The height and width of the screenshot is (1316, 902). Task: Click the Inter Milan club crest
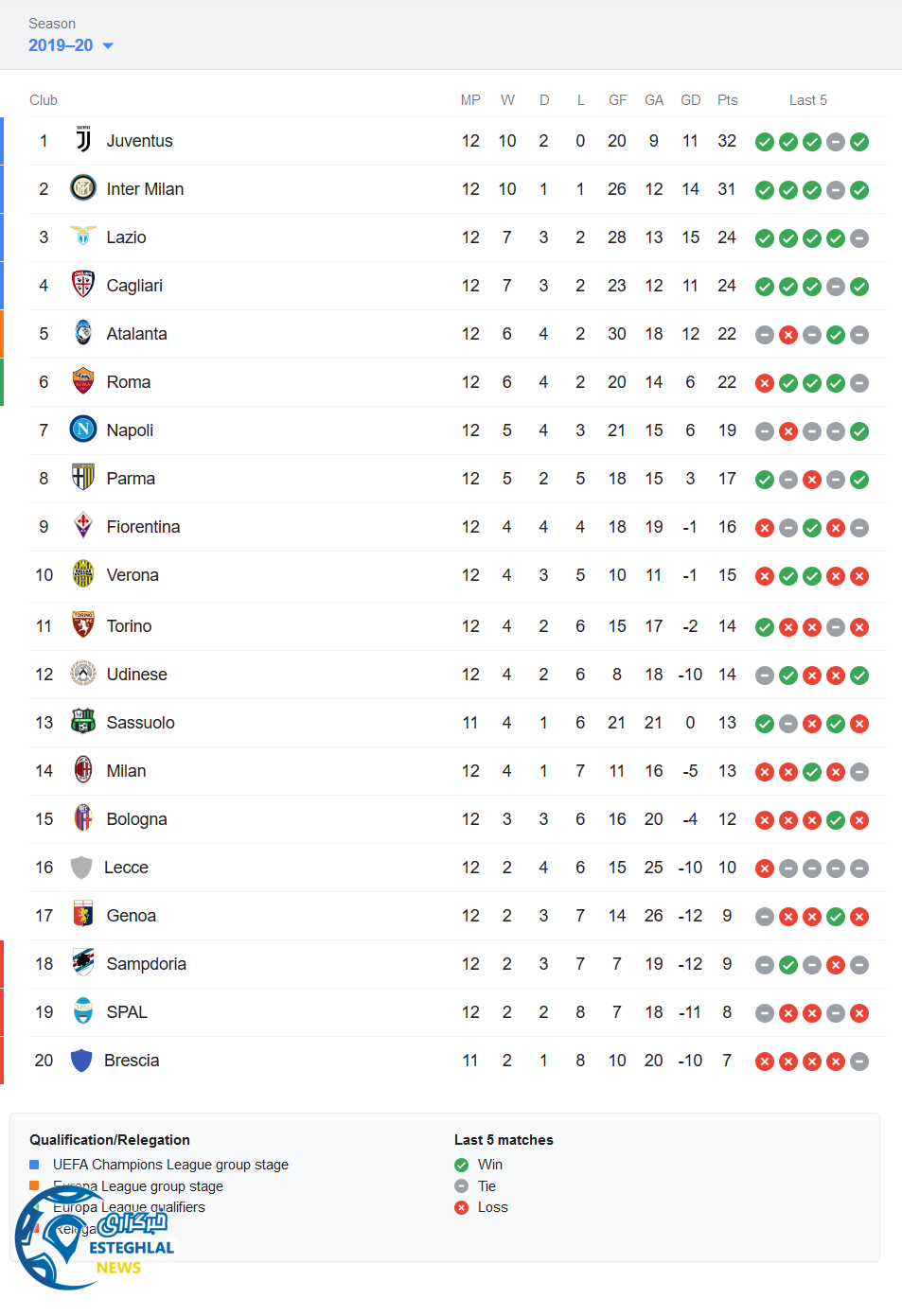(83, 188)
